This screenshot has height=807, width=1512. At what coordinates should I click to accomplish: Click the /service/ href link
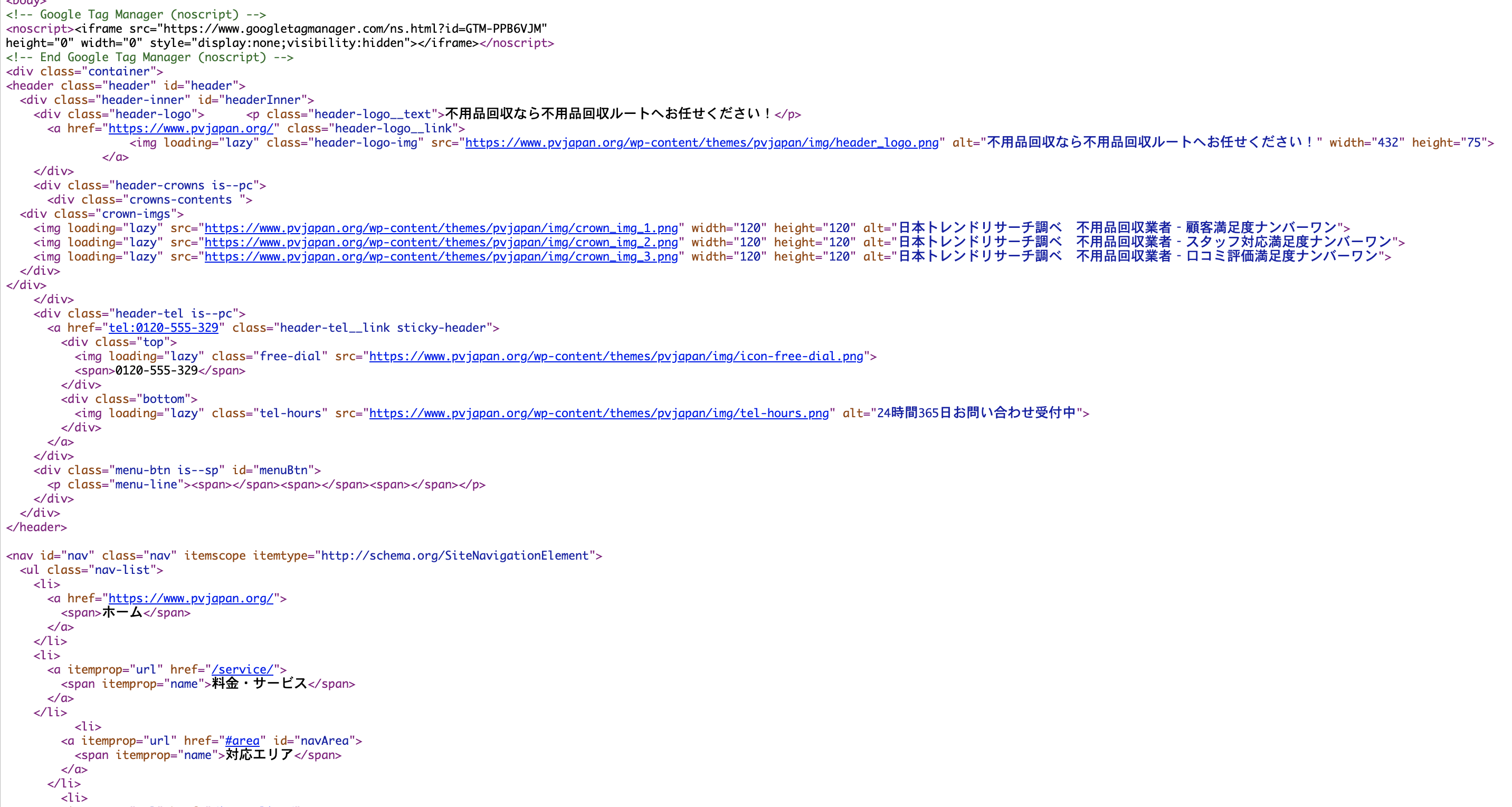242,669
